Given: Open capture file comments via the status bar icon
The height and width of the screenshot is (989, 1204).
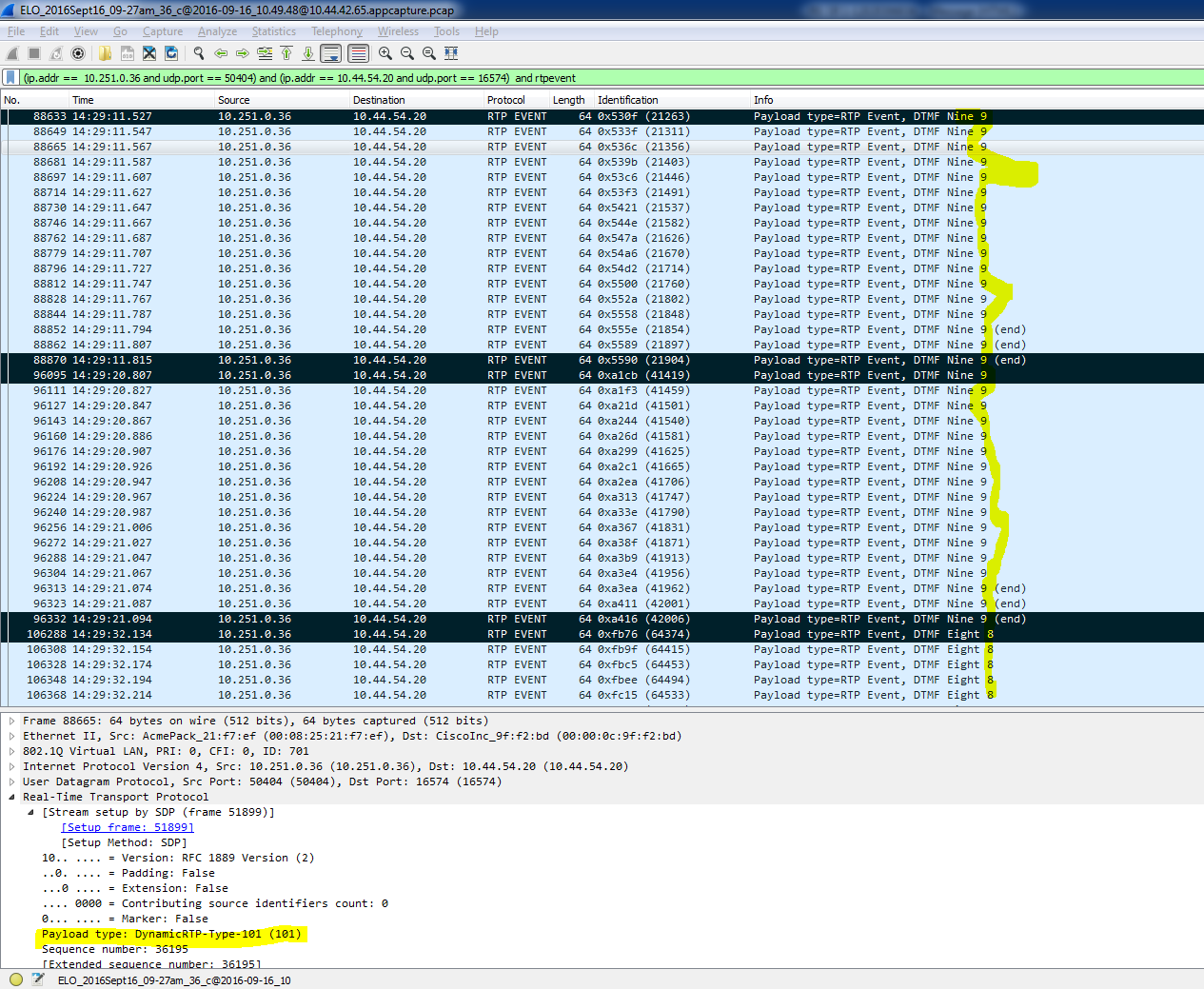Looking at the screenshot, I should tap(38, 979).
